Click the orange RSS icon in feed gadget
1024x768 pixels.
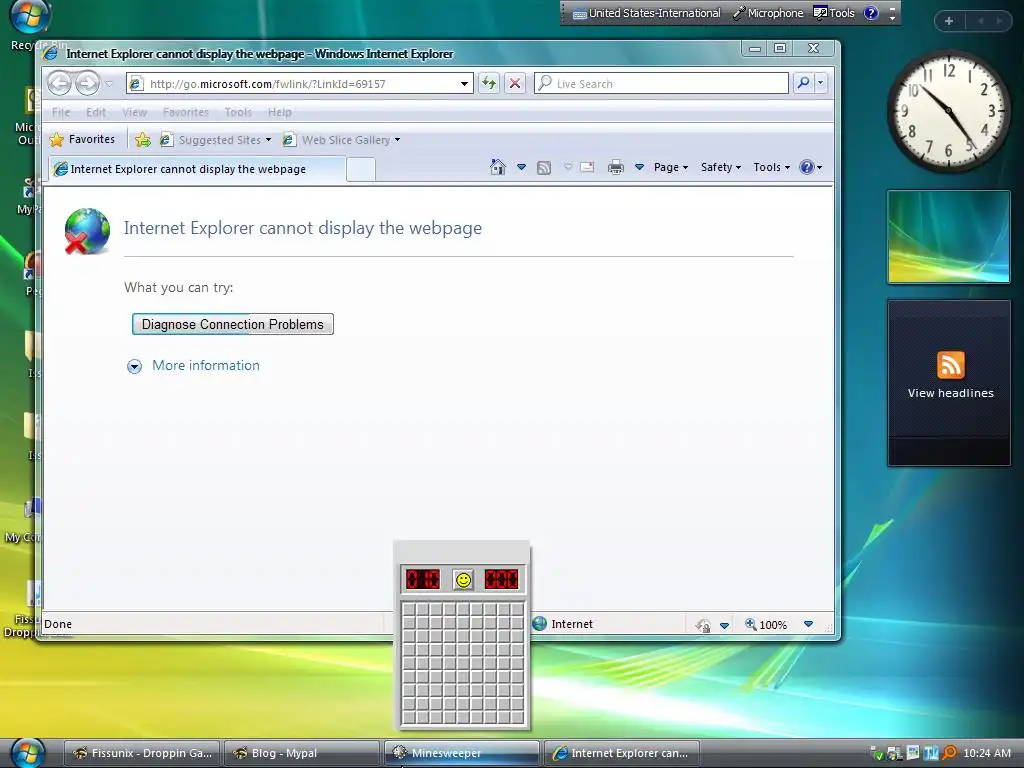click(950, 365)
